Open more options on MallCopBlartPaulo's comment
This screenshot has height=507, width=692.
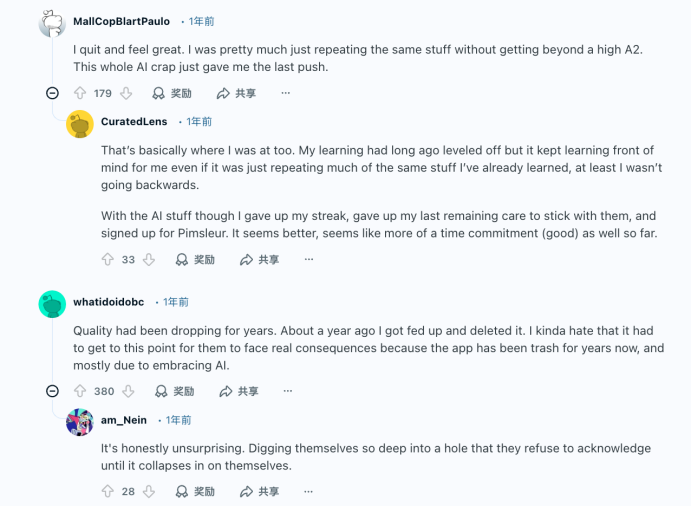[x=286, y=93]
